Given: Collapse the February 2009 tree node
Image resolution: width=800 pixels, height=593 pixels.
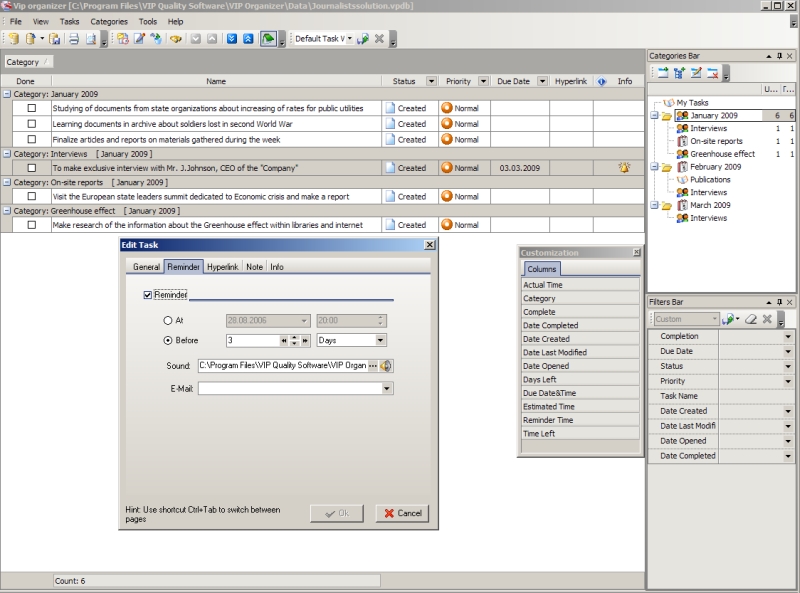Looking at the screenshot, I should [x=653, y=167].
